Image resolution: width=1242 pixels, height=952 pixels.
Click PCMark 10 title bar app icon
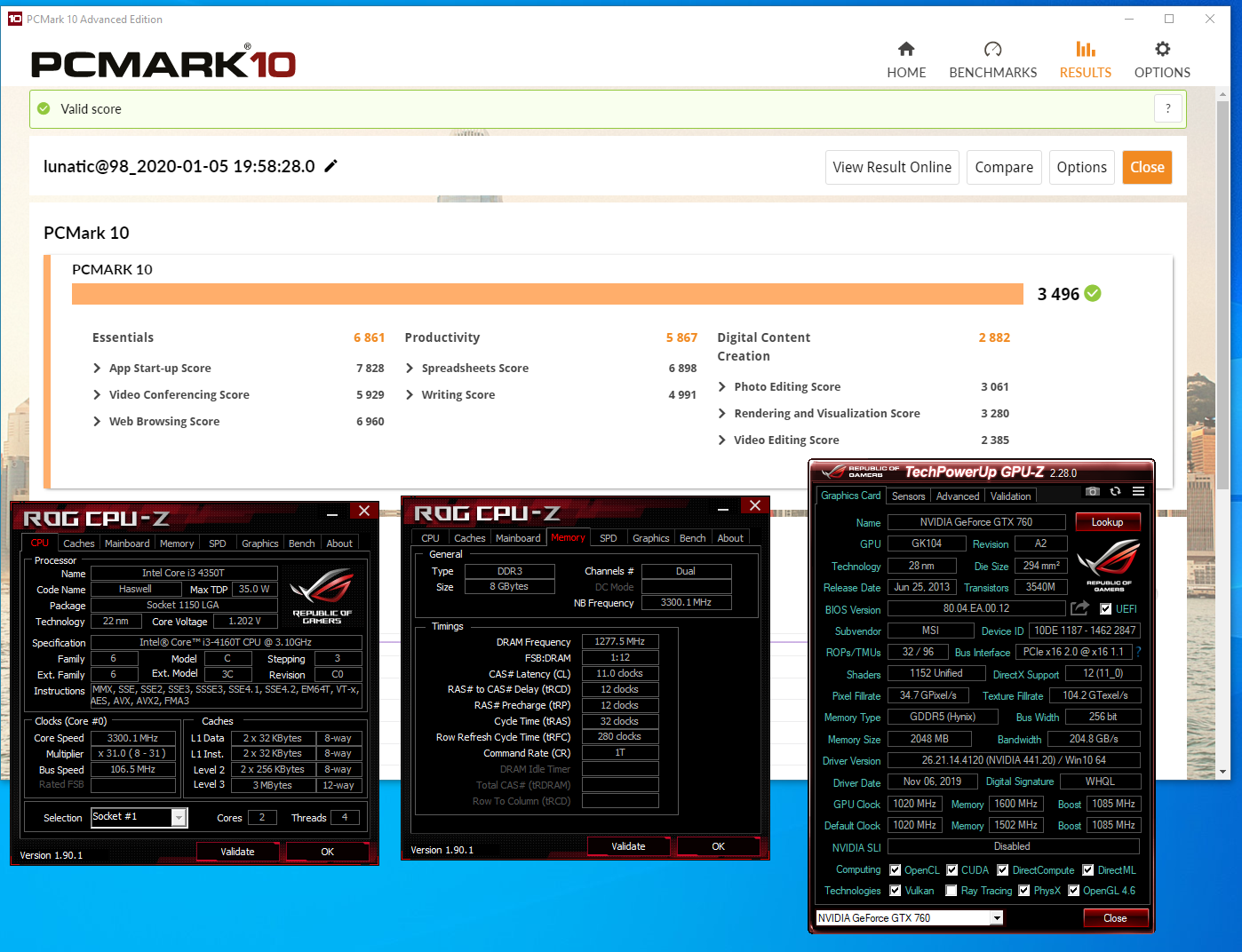coord(14,19)
